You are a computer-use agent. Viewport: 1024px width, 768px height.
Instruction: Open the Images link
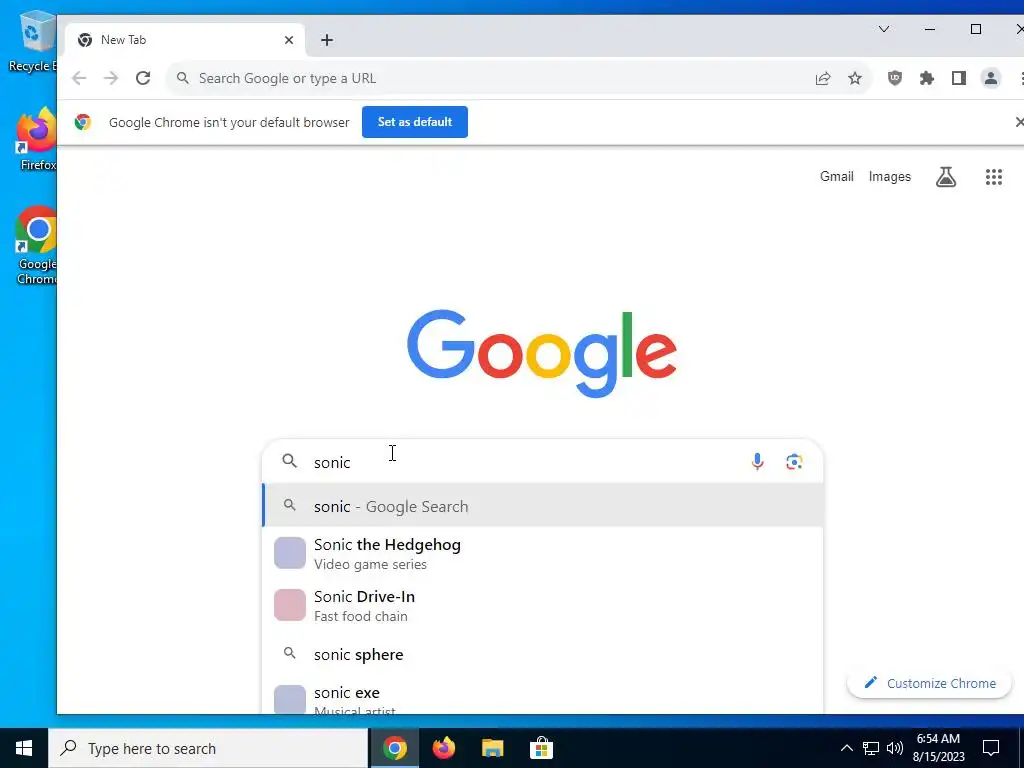coord(889,176)
